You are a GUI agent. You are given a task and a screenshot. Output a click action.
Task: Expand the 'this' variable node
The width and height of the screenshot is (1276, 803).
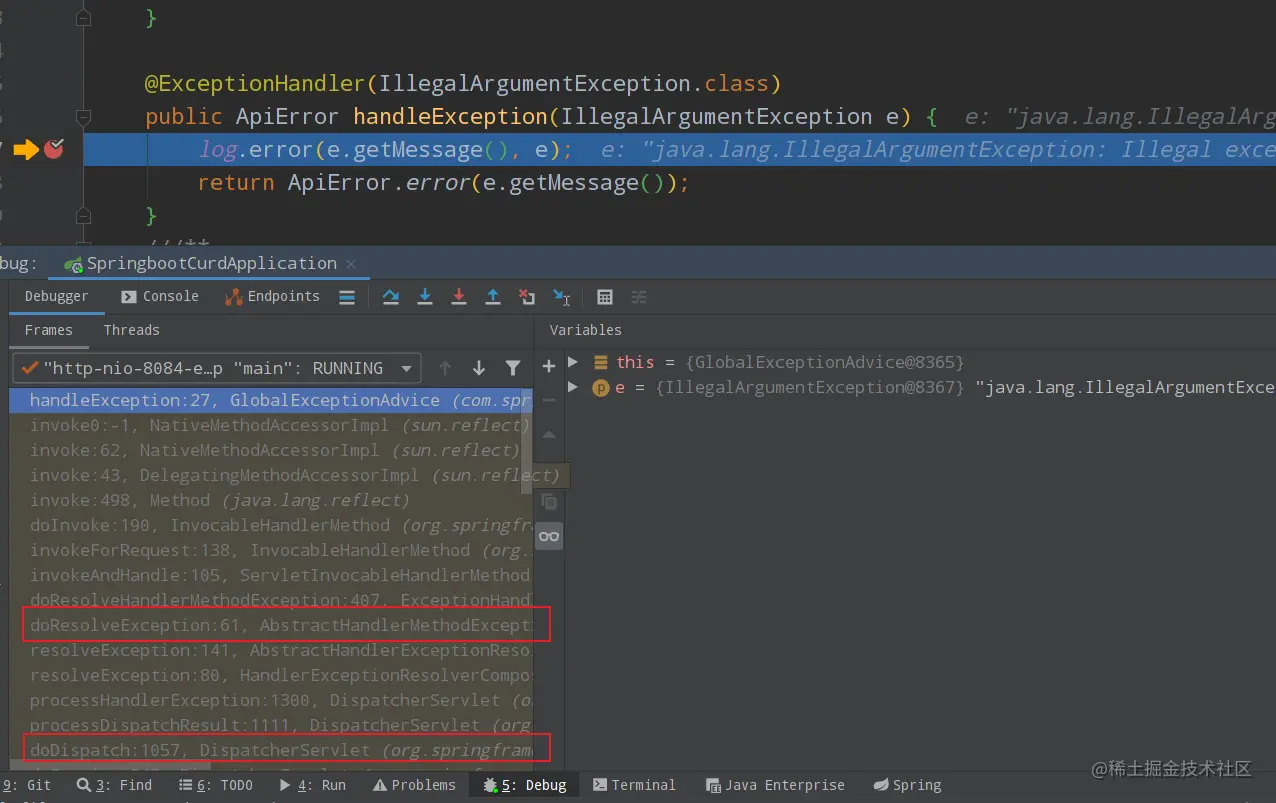[573, 362]
